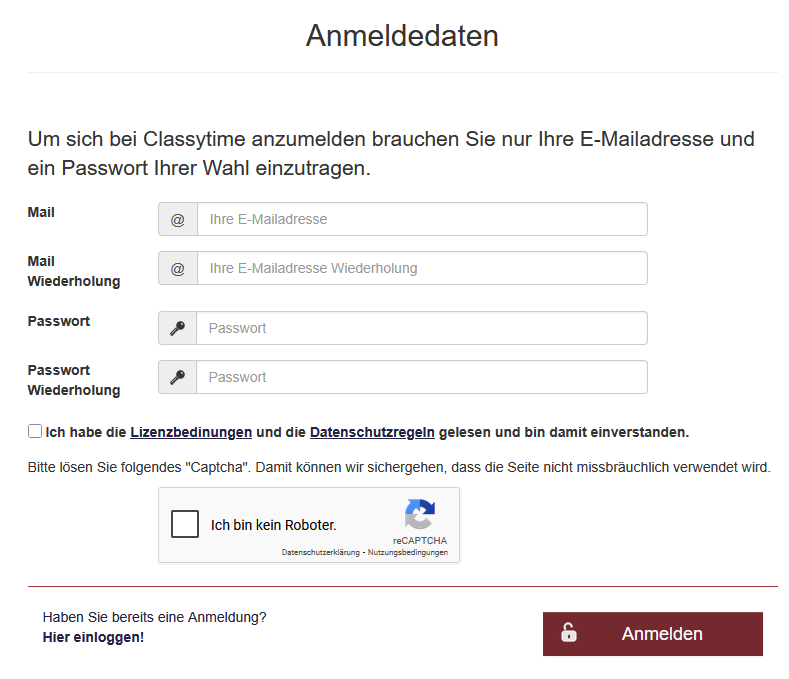Viewport: 789px width, 679px height.
Task: Open the Lizenzbedingungen link
Action: (191, 433)
